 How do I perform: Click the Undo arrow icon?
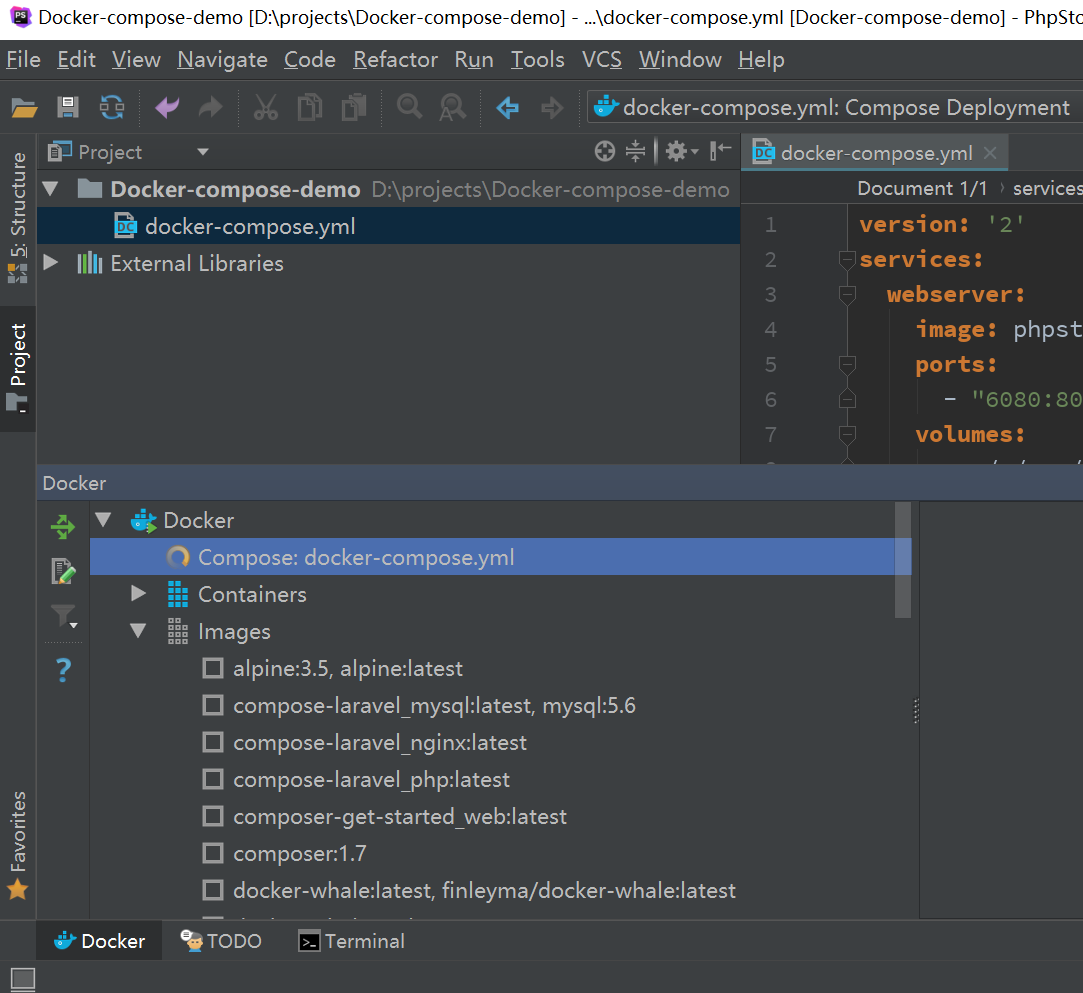click(x=167, y=107)
